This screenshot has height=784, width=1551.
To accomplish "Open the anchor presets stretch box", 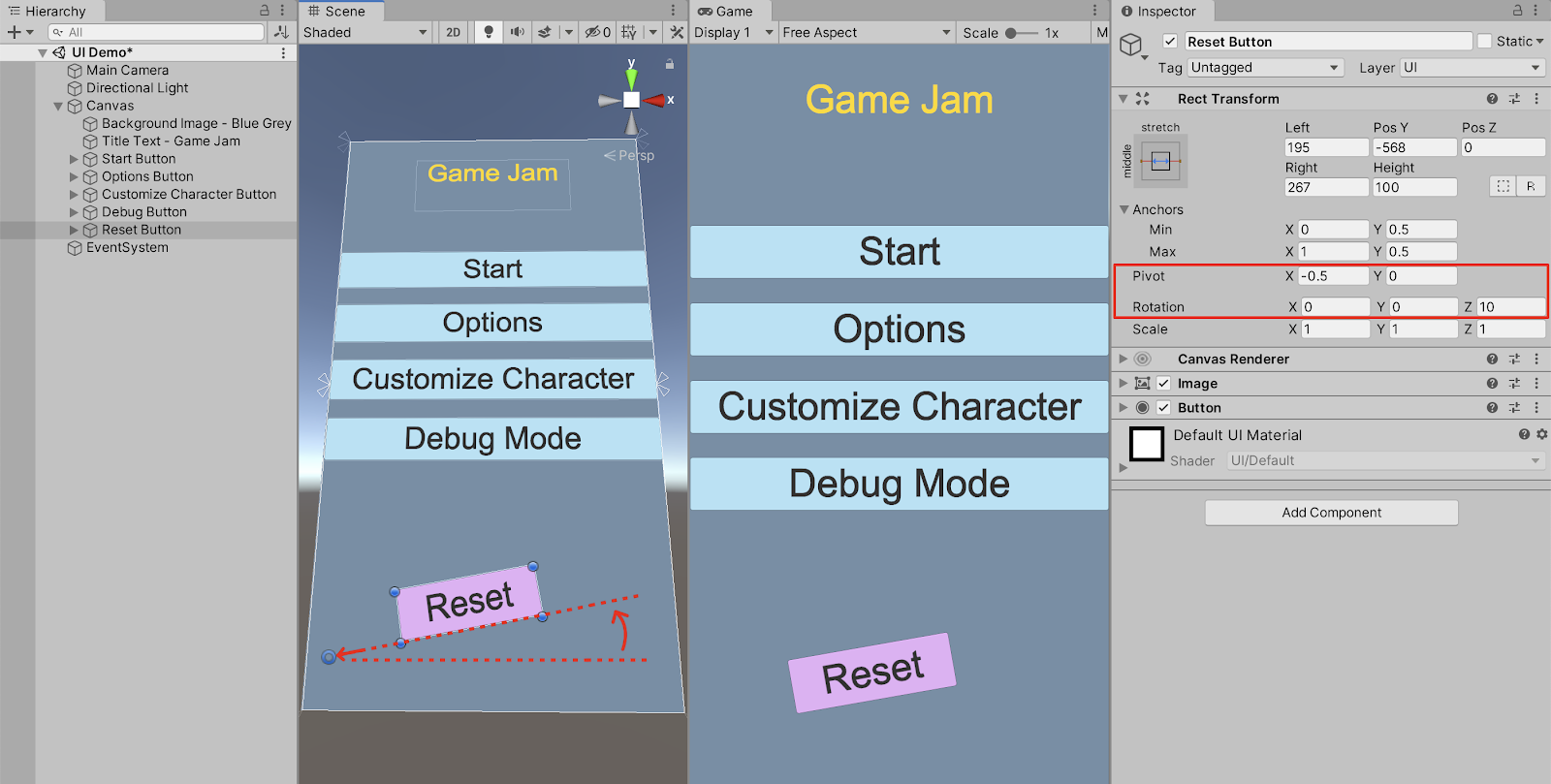I will pos(1160,162).
